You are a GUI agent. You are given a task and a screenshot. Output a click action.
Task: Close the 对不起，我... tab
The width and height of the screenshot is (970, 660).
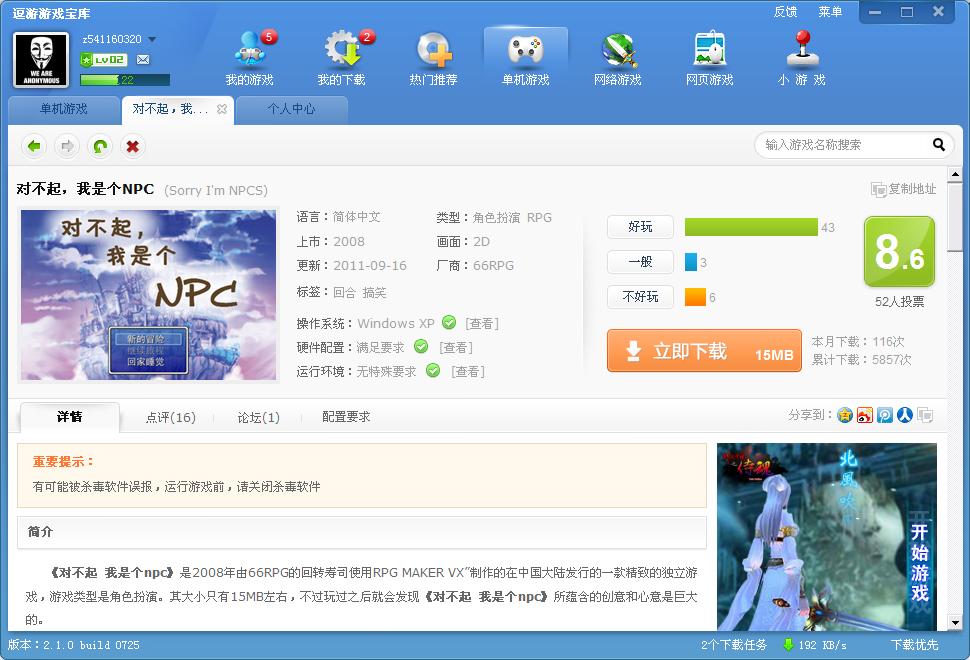(221, 109)
